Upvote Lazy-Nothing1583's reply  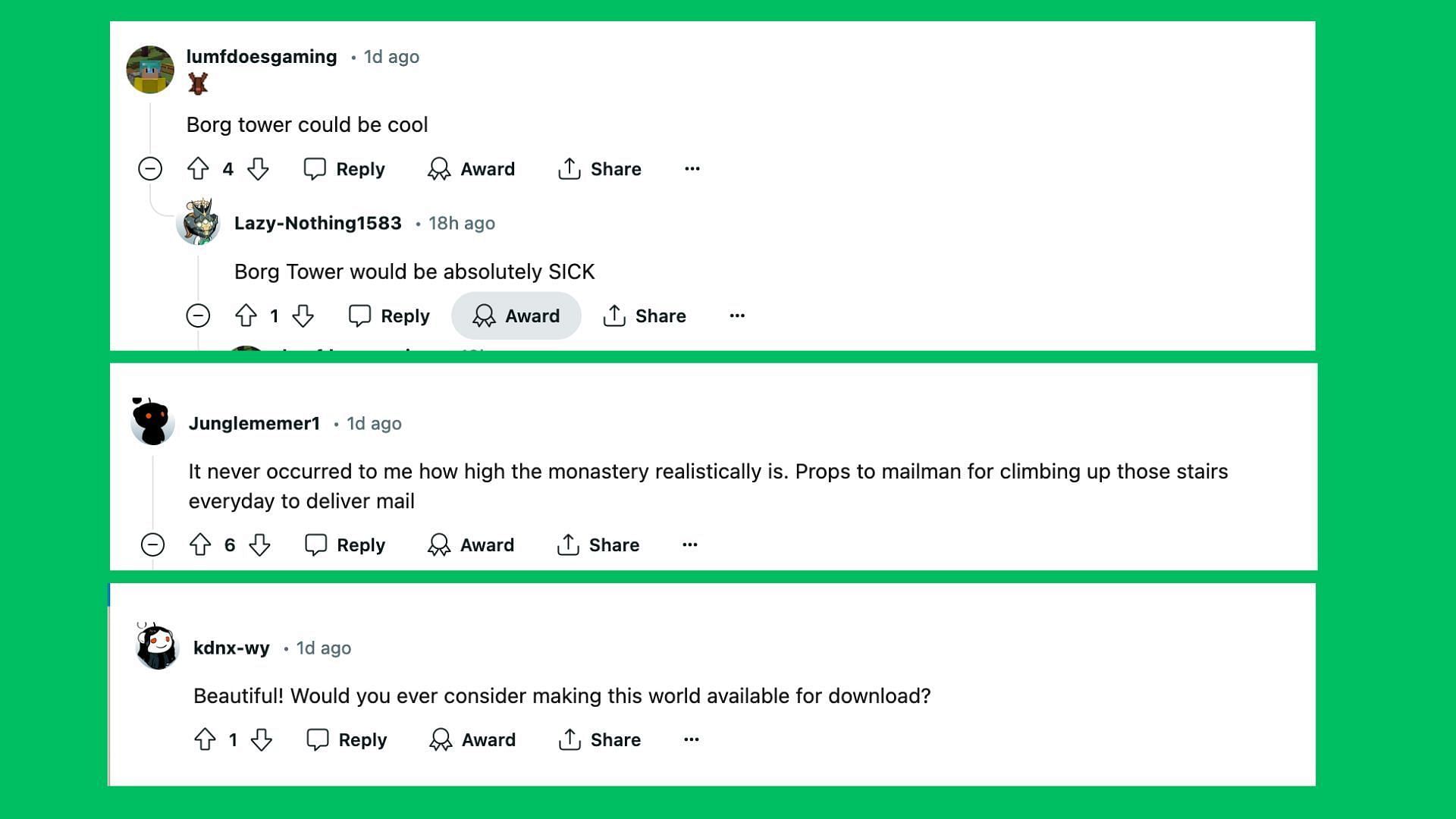(246, 315)
